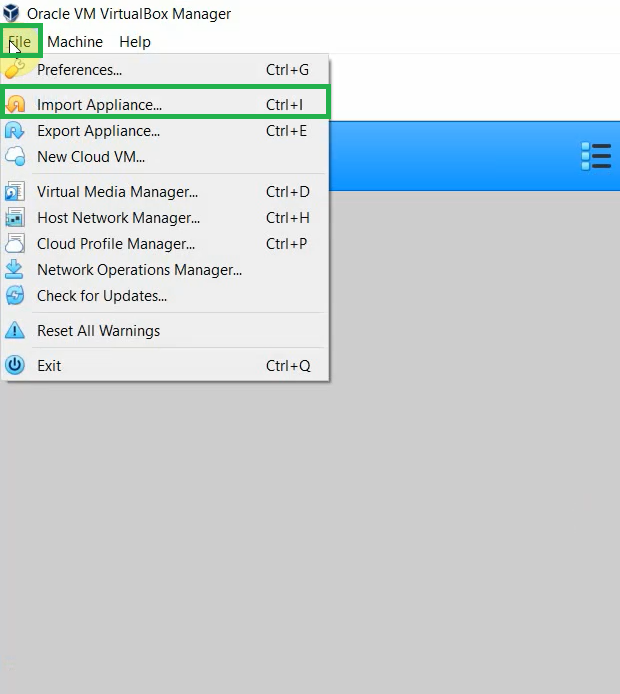Click the Network Operations Manager download icon

tap(14, 269)
